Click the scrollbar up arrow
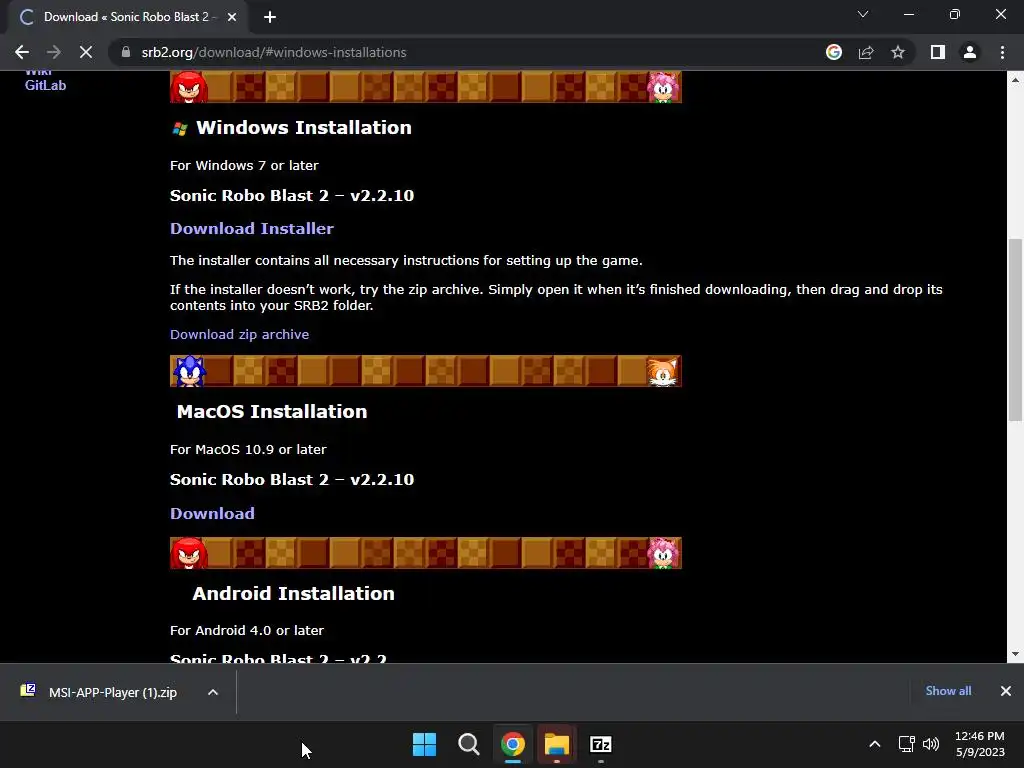The width and height of the screenshot is (1024, 768). 1015,80
